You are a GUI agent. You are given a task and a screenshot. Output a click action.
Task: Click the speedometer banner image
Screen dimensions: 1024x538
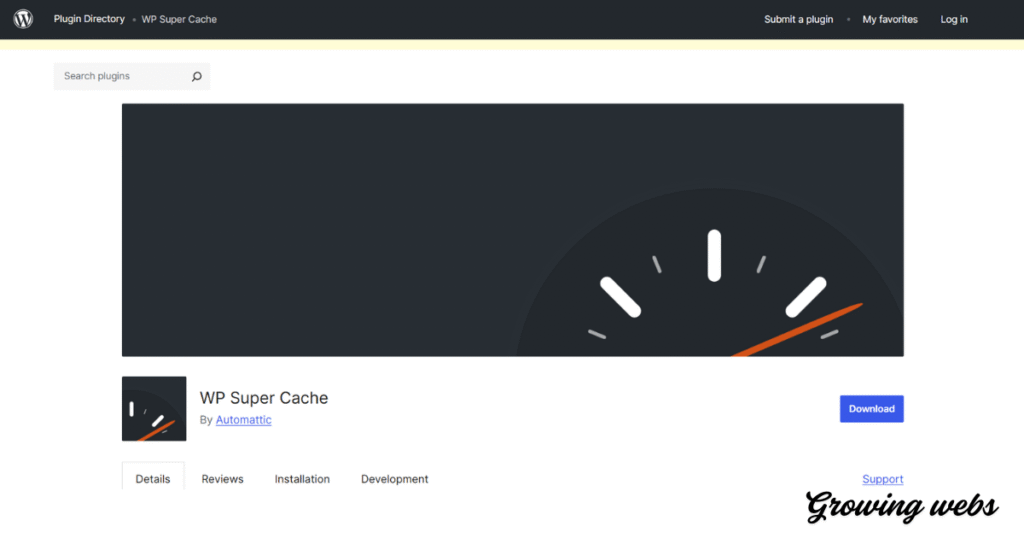(x=513, y=230)
